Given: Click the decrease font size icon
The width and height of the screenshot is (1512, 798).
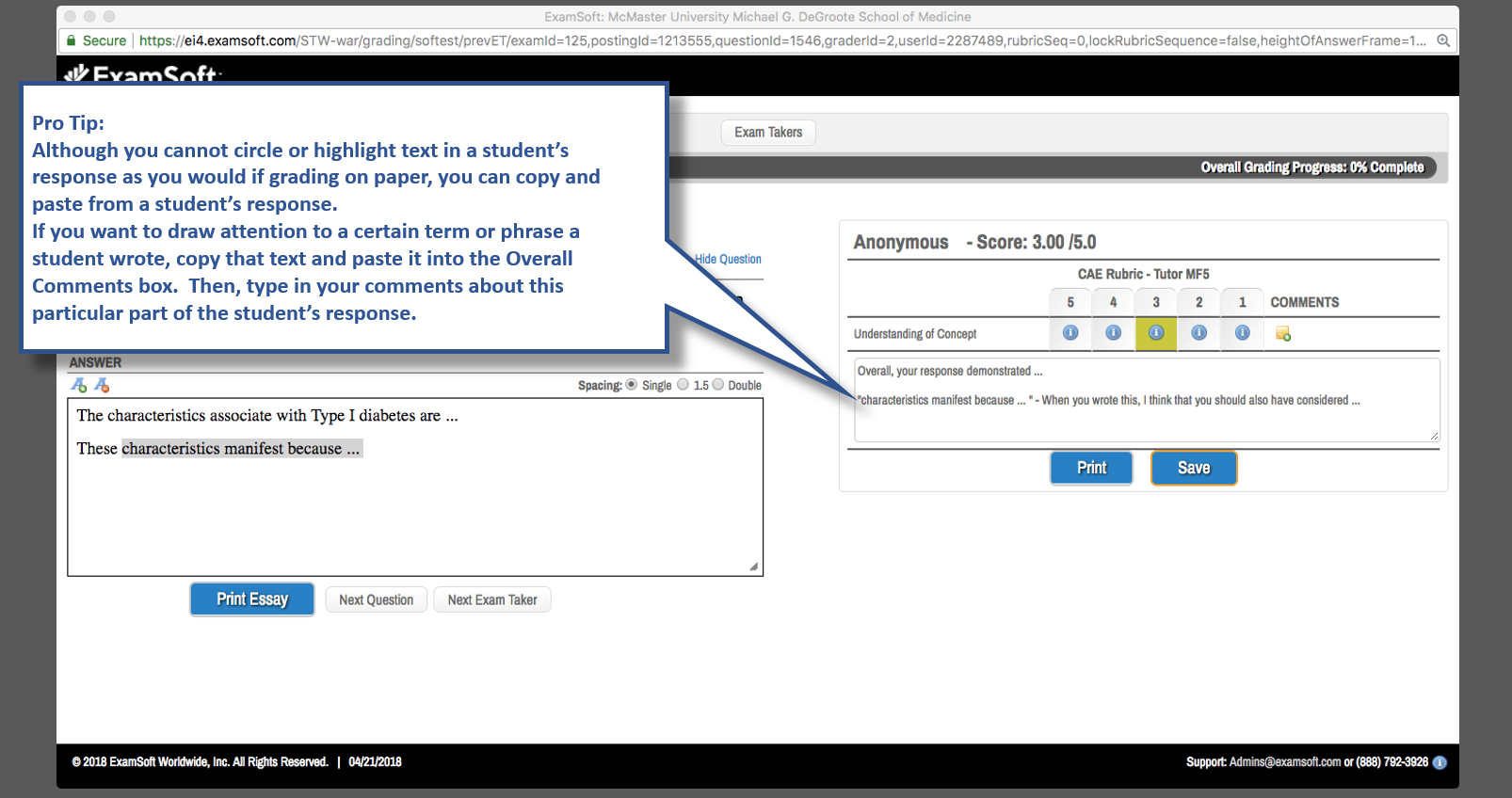Looking at the screenshot, I should click(102, 385).
